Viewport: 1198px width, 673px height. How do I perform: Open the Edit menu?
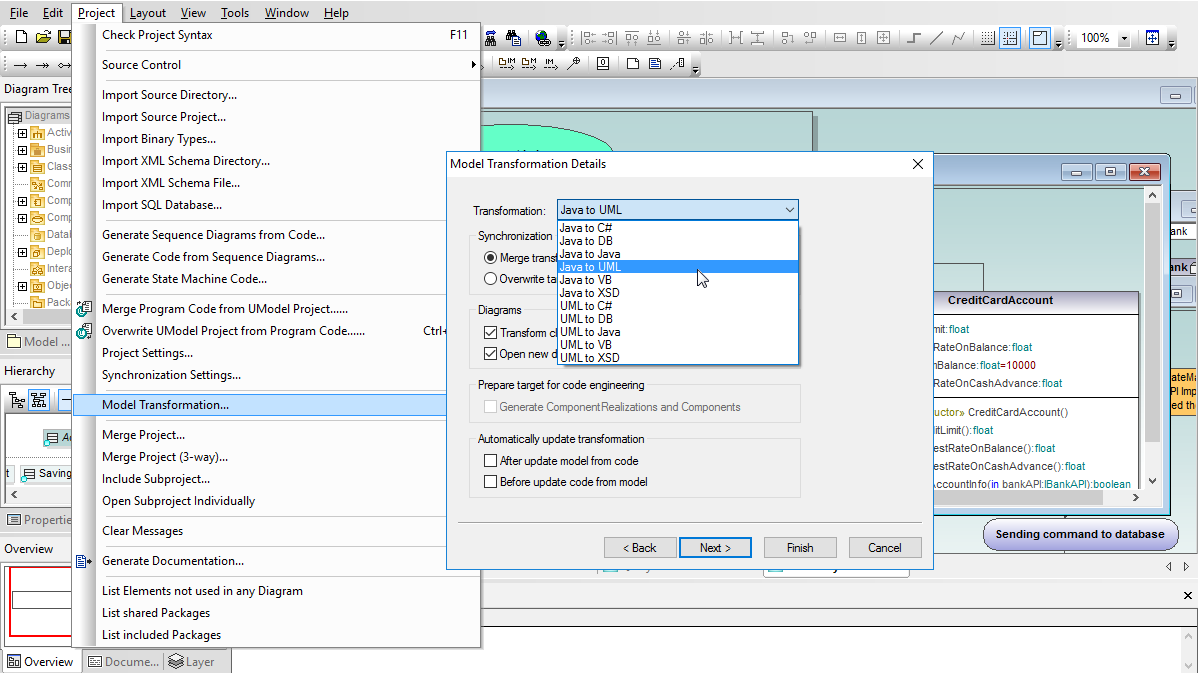(x=53, y=13)
